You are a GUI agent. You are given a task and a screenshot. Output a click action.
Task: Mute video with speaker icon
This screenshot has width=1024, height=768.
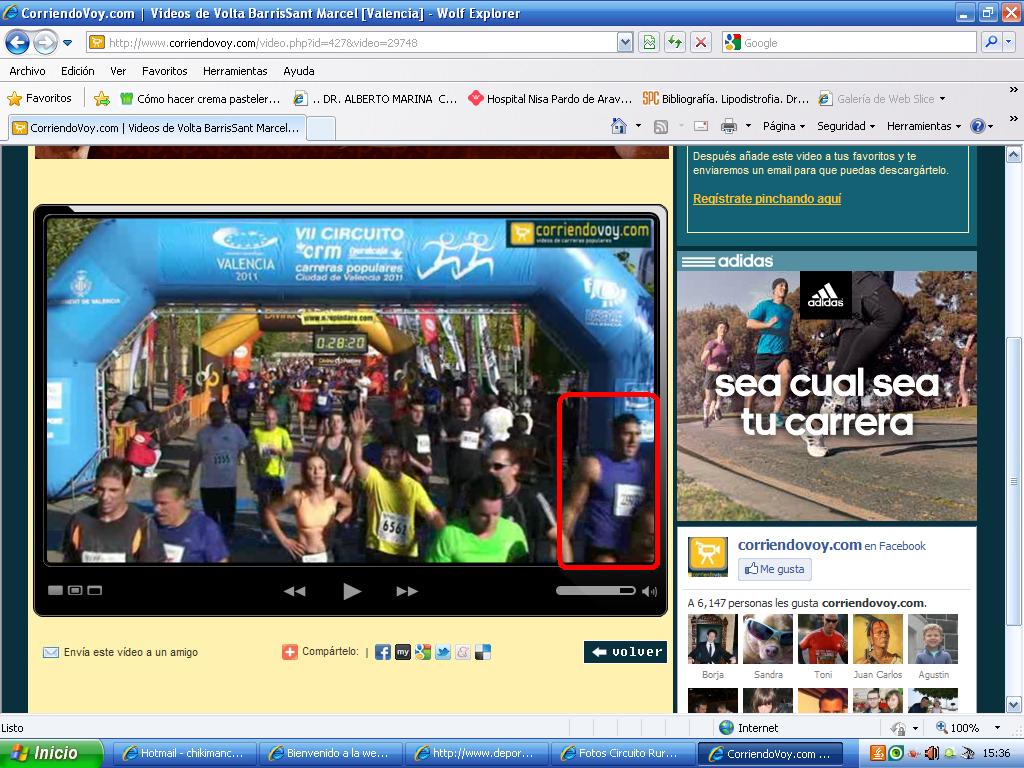pos(649,591)
